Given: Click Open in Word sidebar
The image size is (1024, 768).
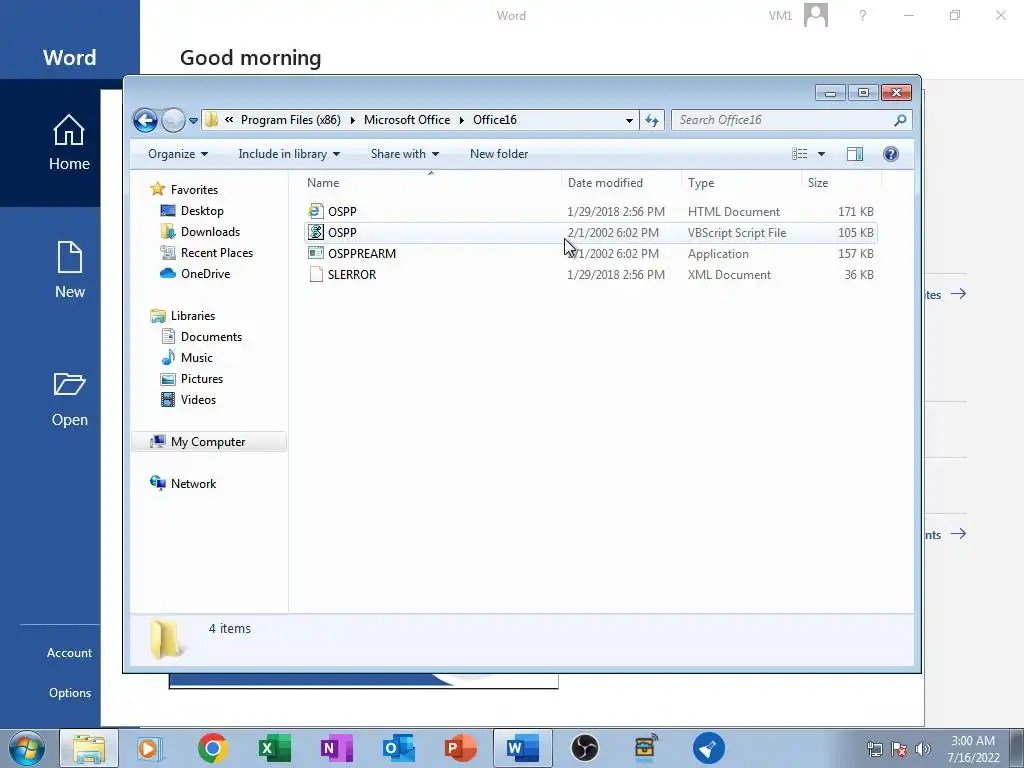Looking at the screenshot, I should 69,400.
